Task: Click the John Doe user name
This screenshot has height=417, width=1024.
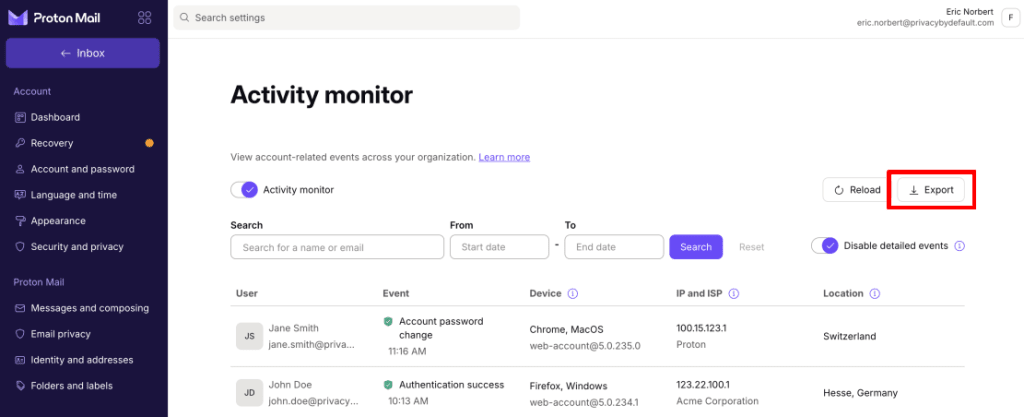Action: (x=290, y=385)
